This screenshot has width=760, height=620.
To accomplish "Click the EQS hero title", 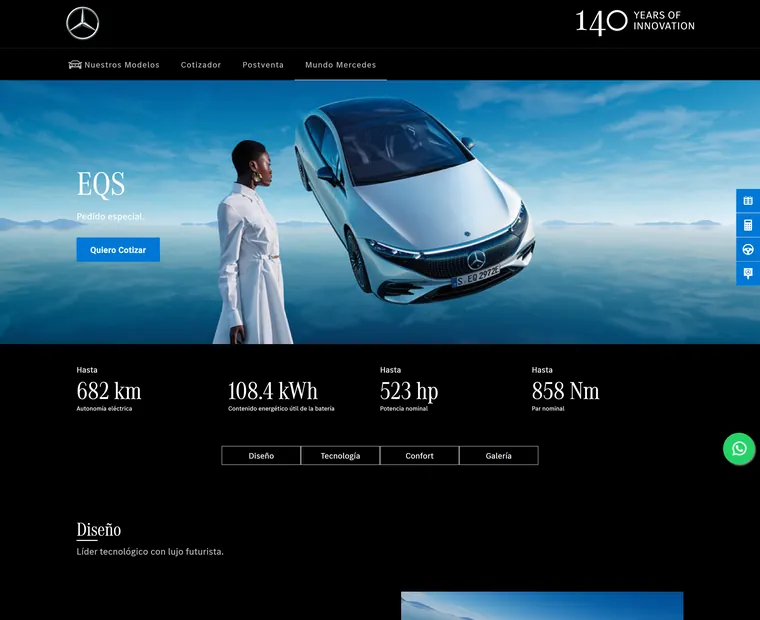I will (101, 184).
